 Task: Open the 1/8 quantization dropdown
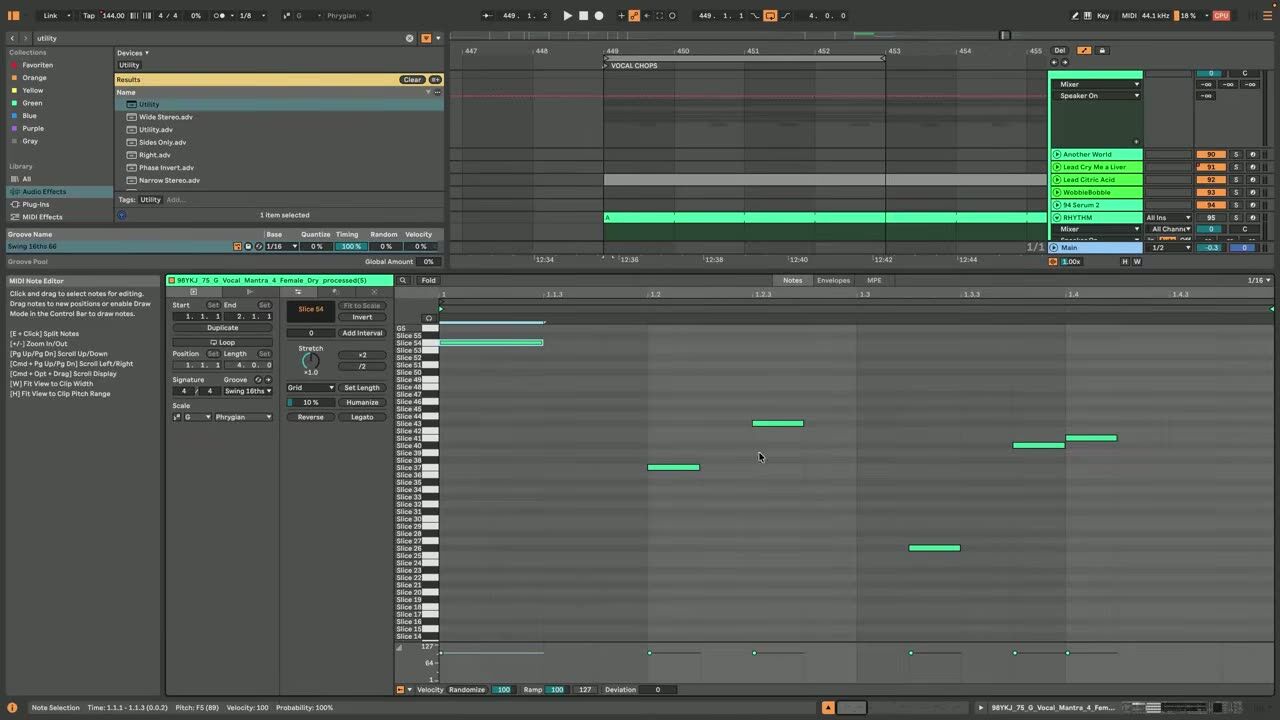[x=248, y=15]
